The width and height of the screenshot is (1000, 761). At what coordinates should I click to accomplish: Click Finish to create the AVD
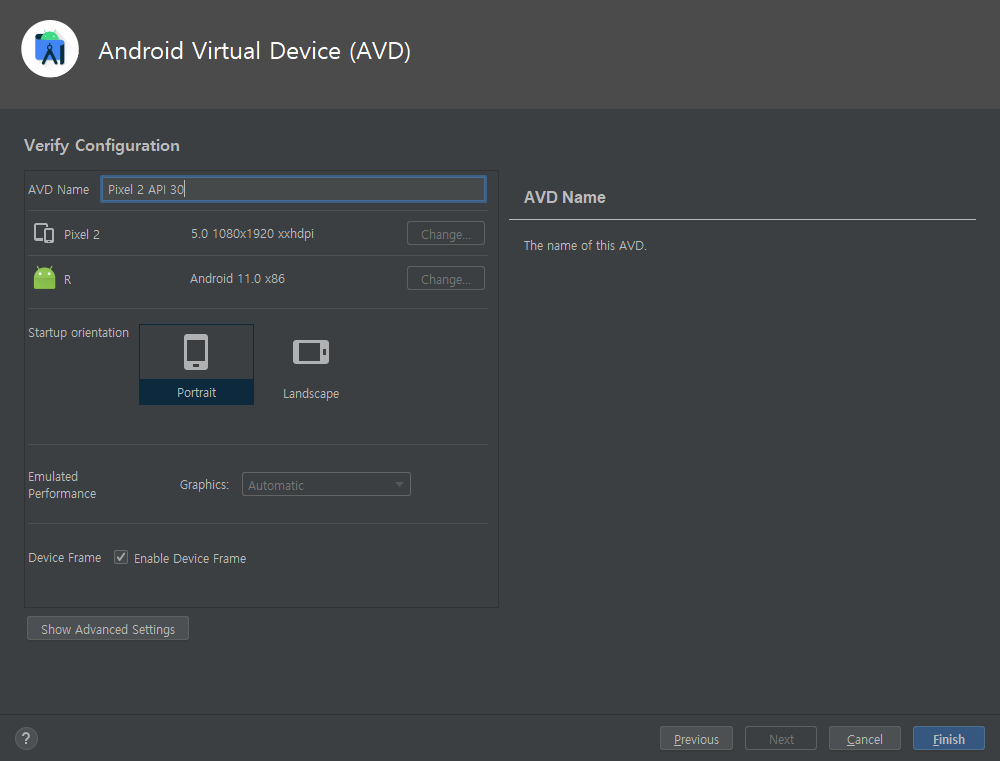[x=949, y=738]
